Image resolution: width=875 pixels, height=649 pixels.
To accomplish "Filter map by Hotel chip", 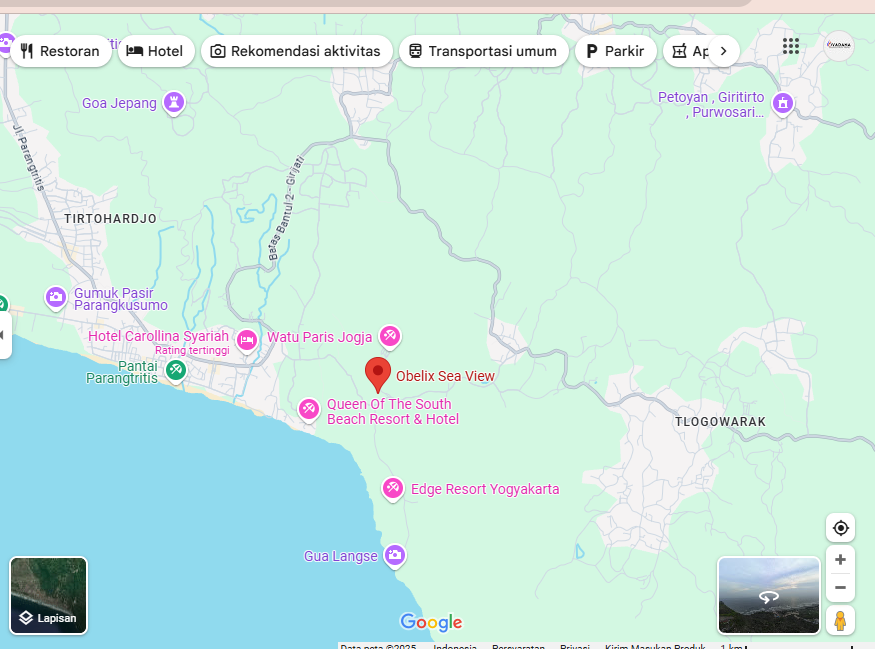I will (156, 51).
